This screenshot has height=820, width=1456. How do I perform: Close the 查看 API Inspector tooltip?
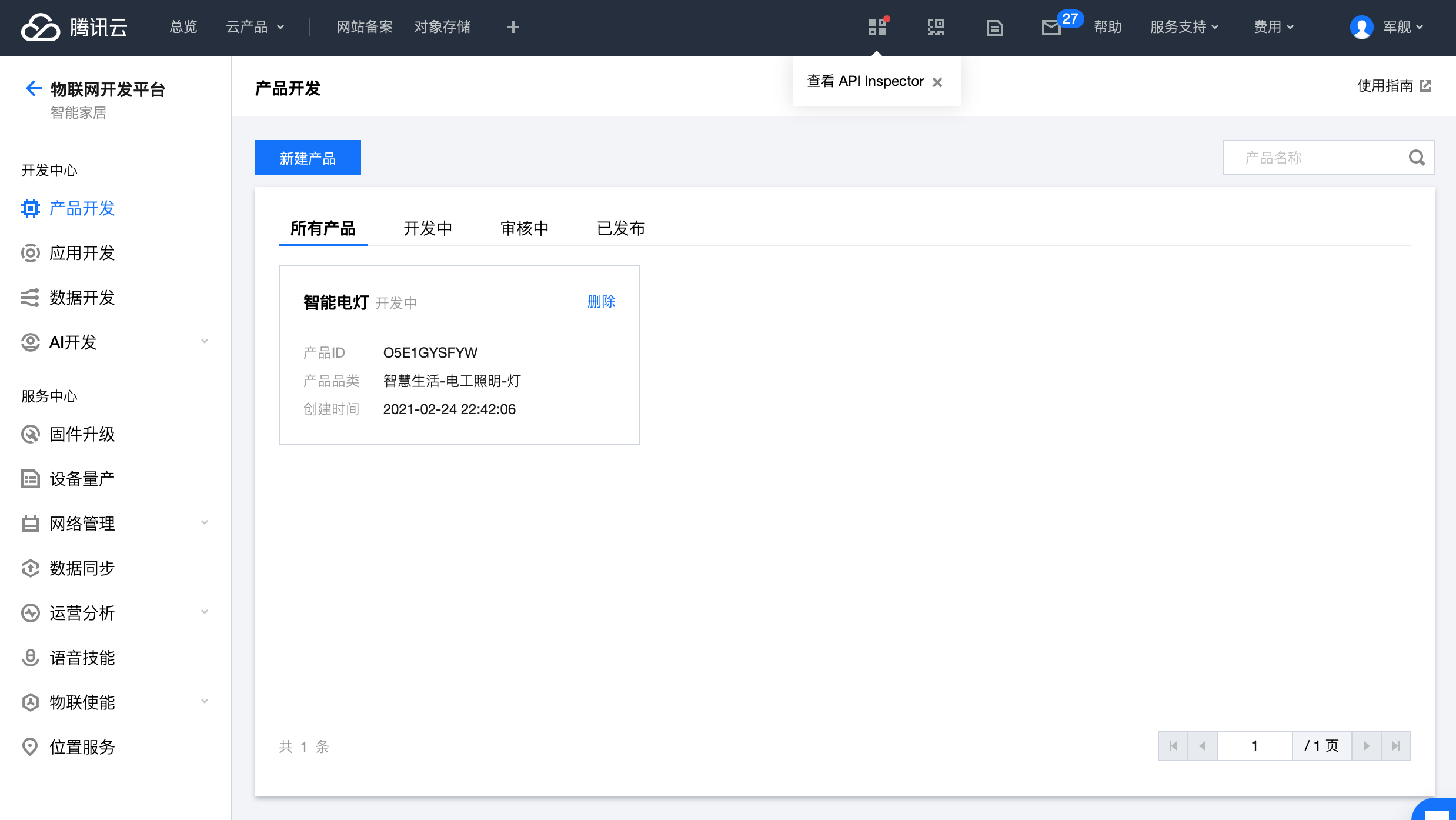point(937,82)
